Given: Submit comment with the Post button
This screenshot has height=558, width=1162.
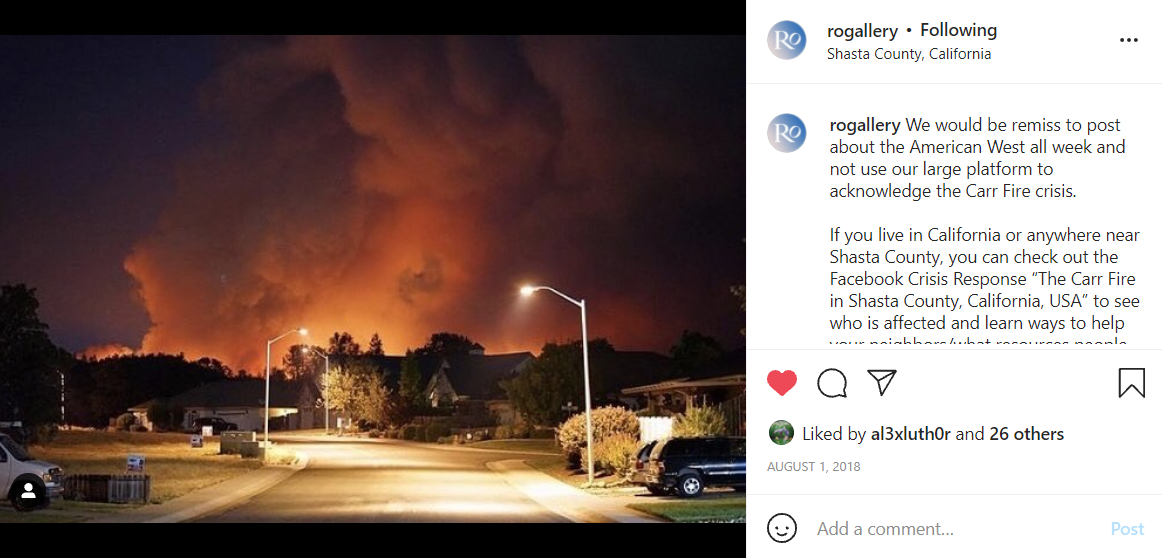Looking at the screenshot, I should (1127, 529).
